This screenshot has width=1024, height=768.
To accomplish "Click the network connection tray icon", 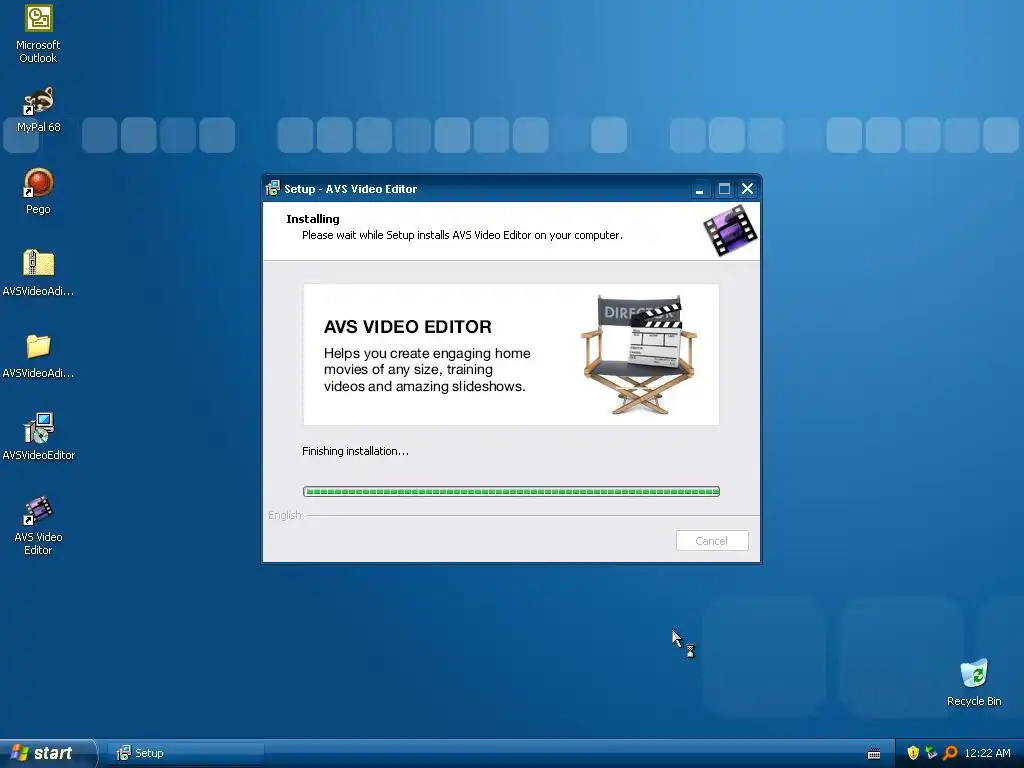I will [931, 753].
